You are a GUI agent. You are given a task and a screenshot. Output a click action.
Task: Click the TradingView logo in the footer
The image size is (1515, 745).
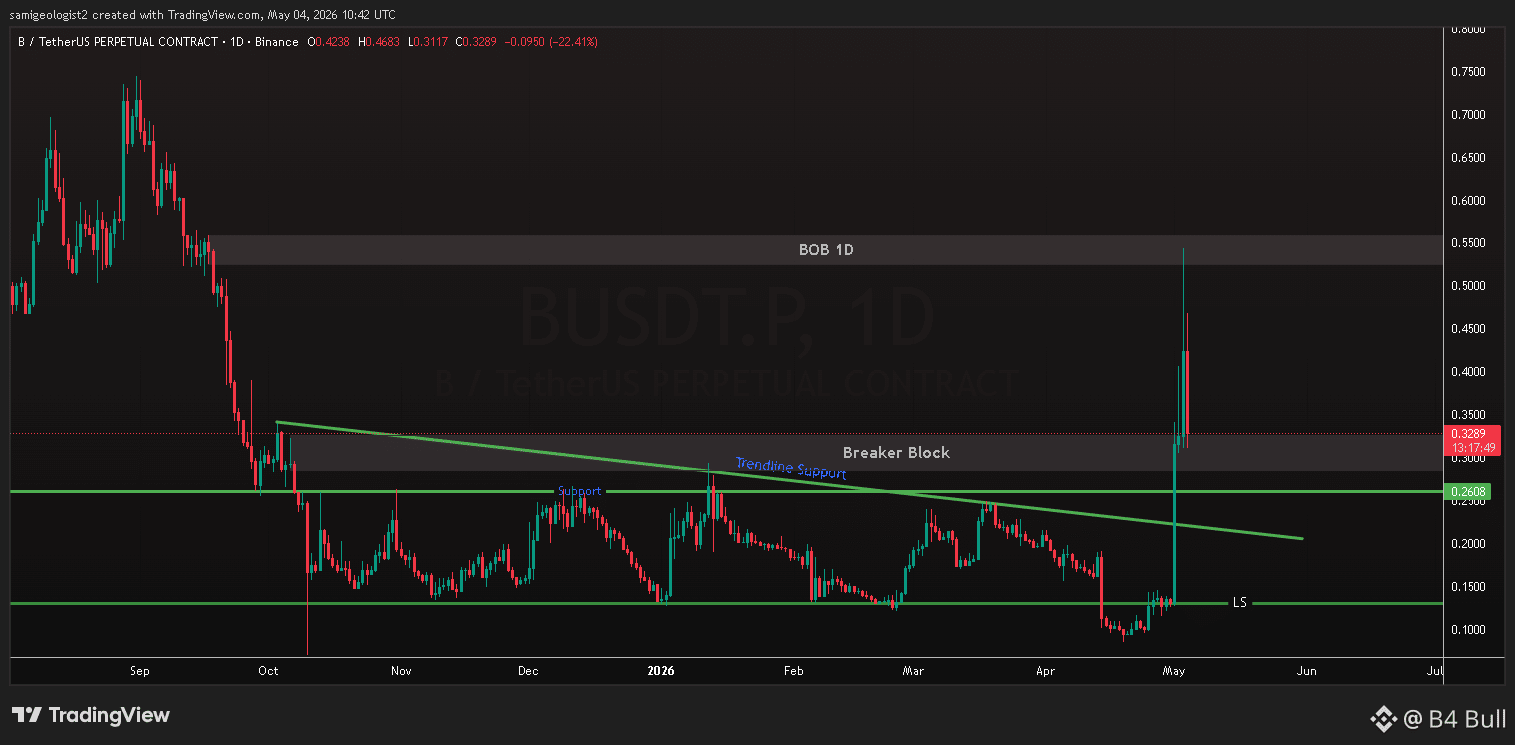coord(91,715)
